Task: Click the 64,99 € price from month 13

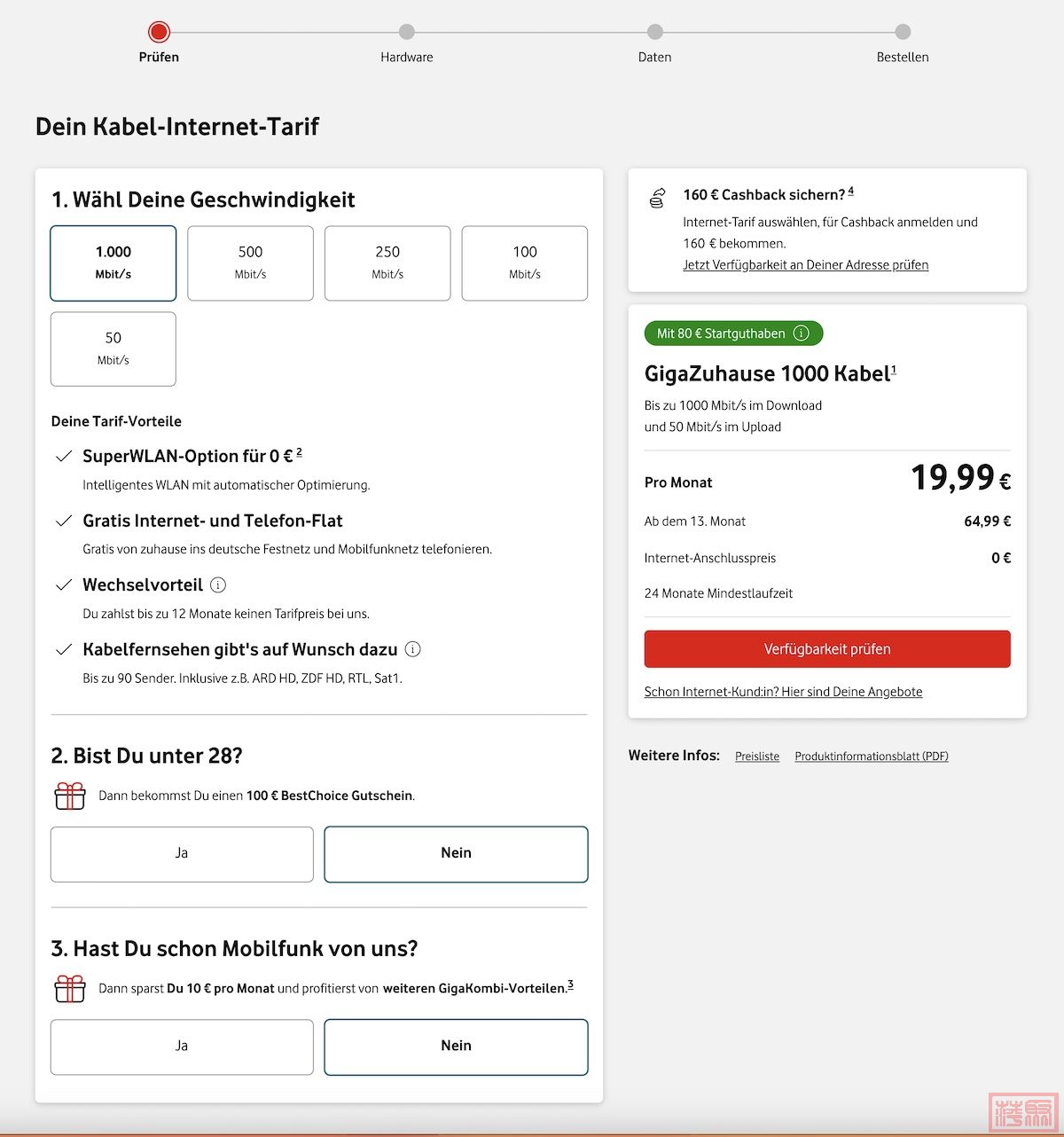Action: 987,521
